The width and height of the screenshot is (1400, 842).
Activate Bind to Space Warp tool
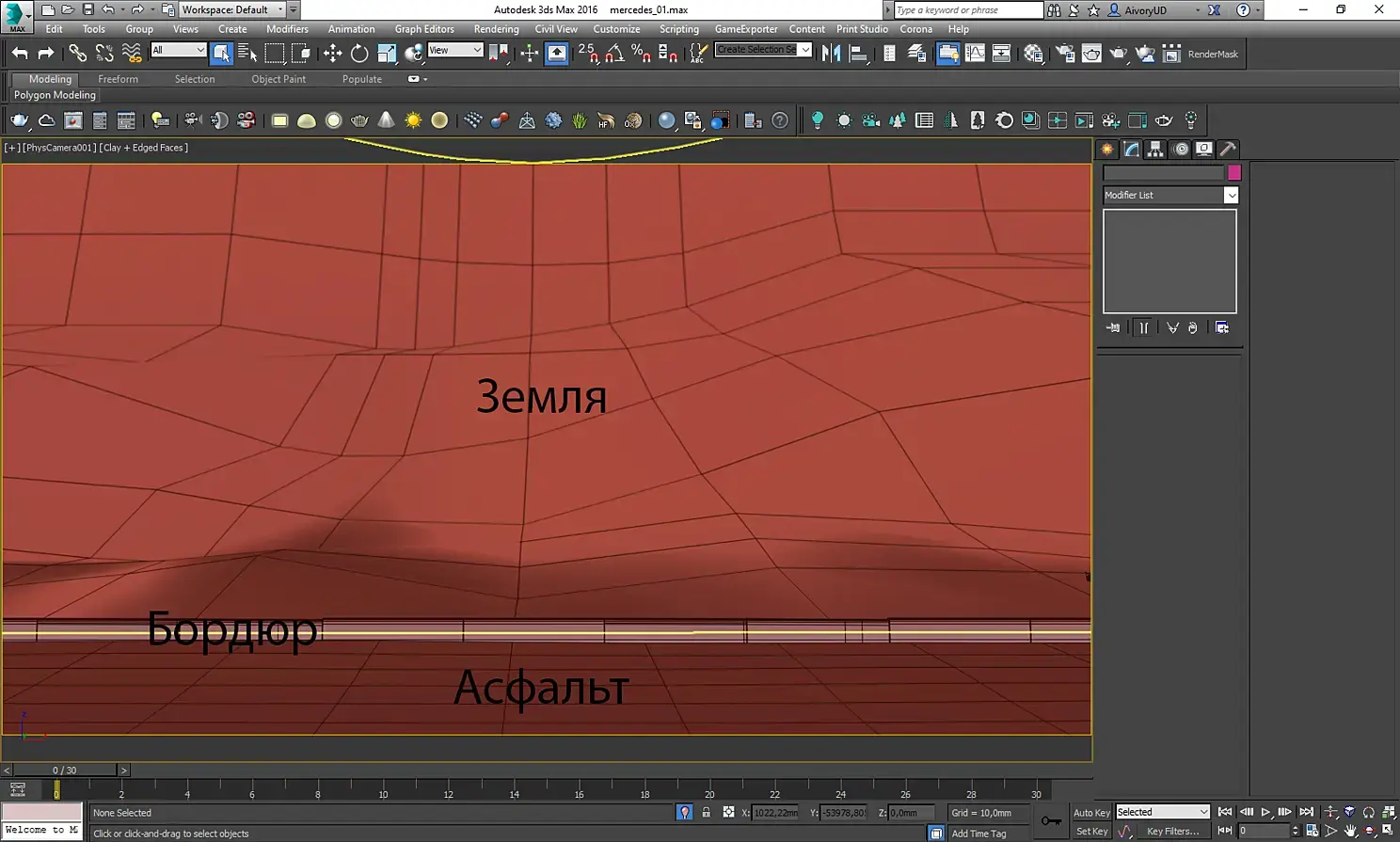132,54
